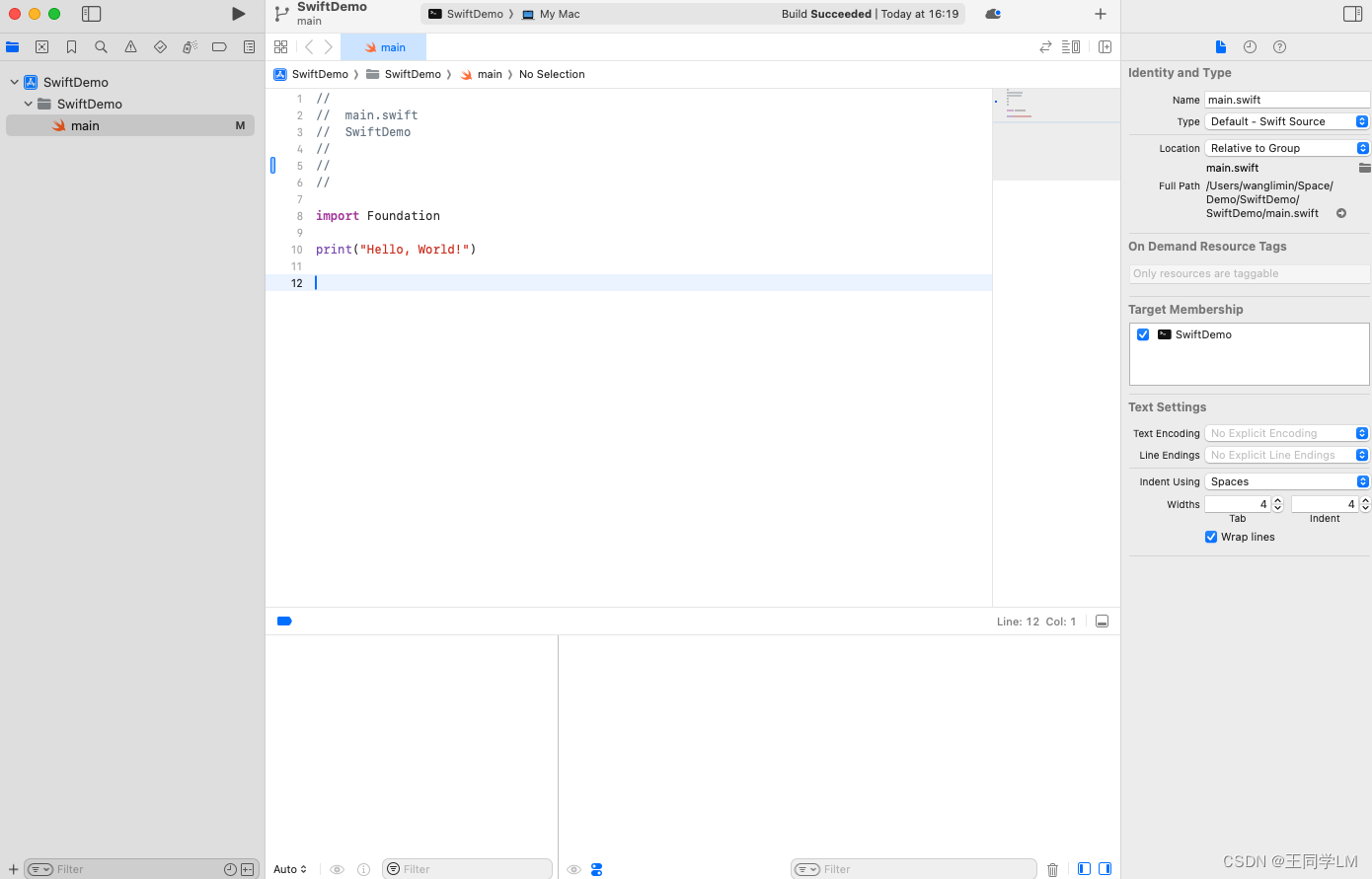Toggle console metadata switch icon

[x=596, y=869]
